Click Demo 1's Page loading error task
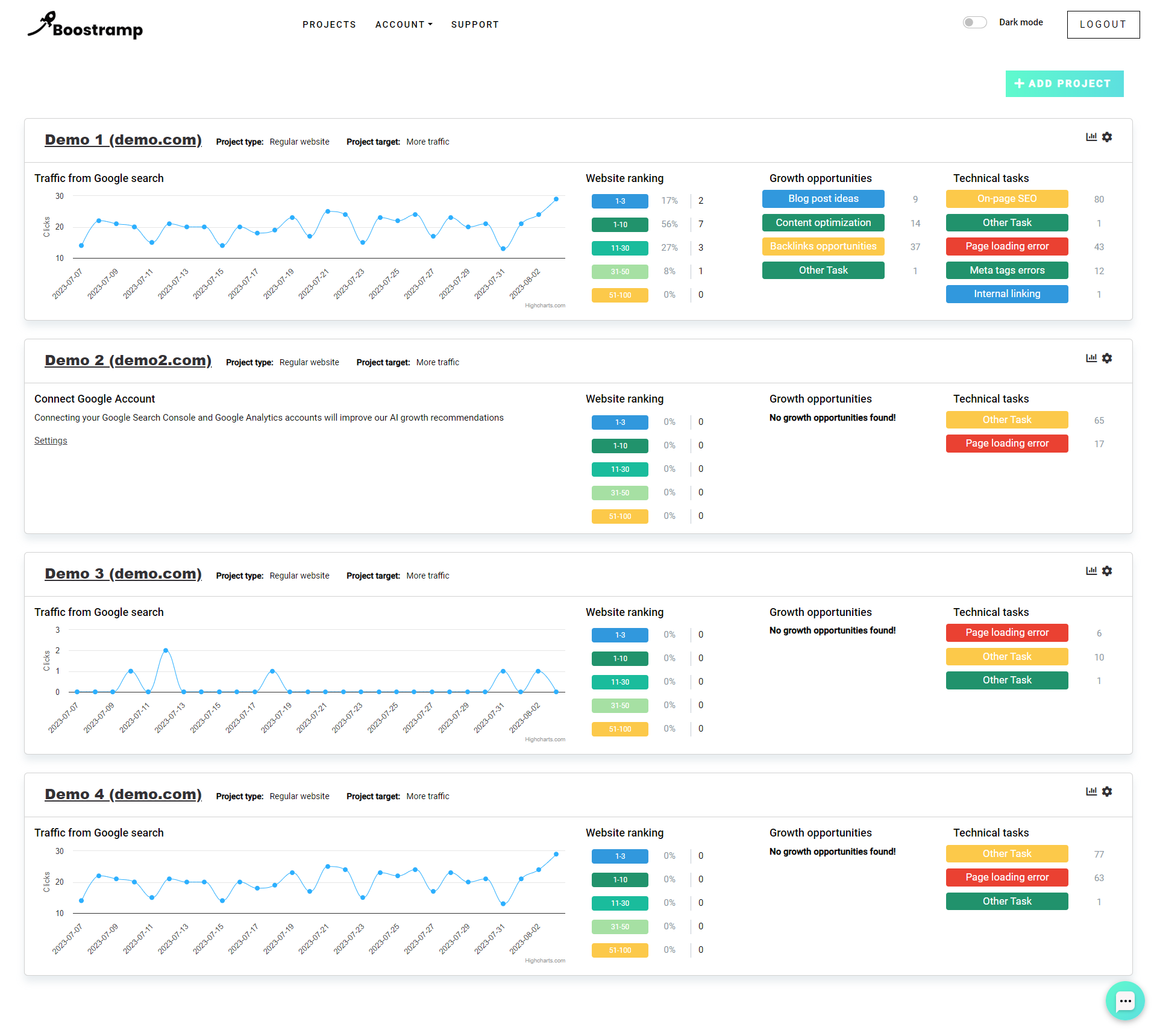Image resolution: width=1157 pixels, height=1036 pixels. click(x=1006, y=246)
